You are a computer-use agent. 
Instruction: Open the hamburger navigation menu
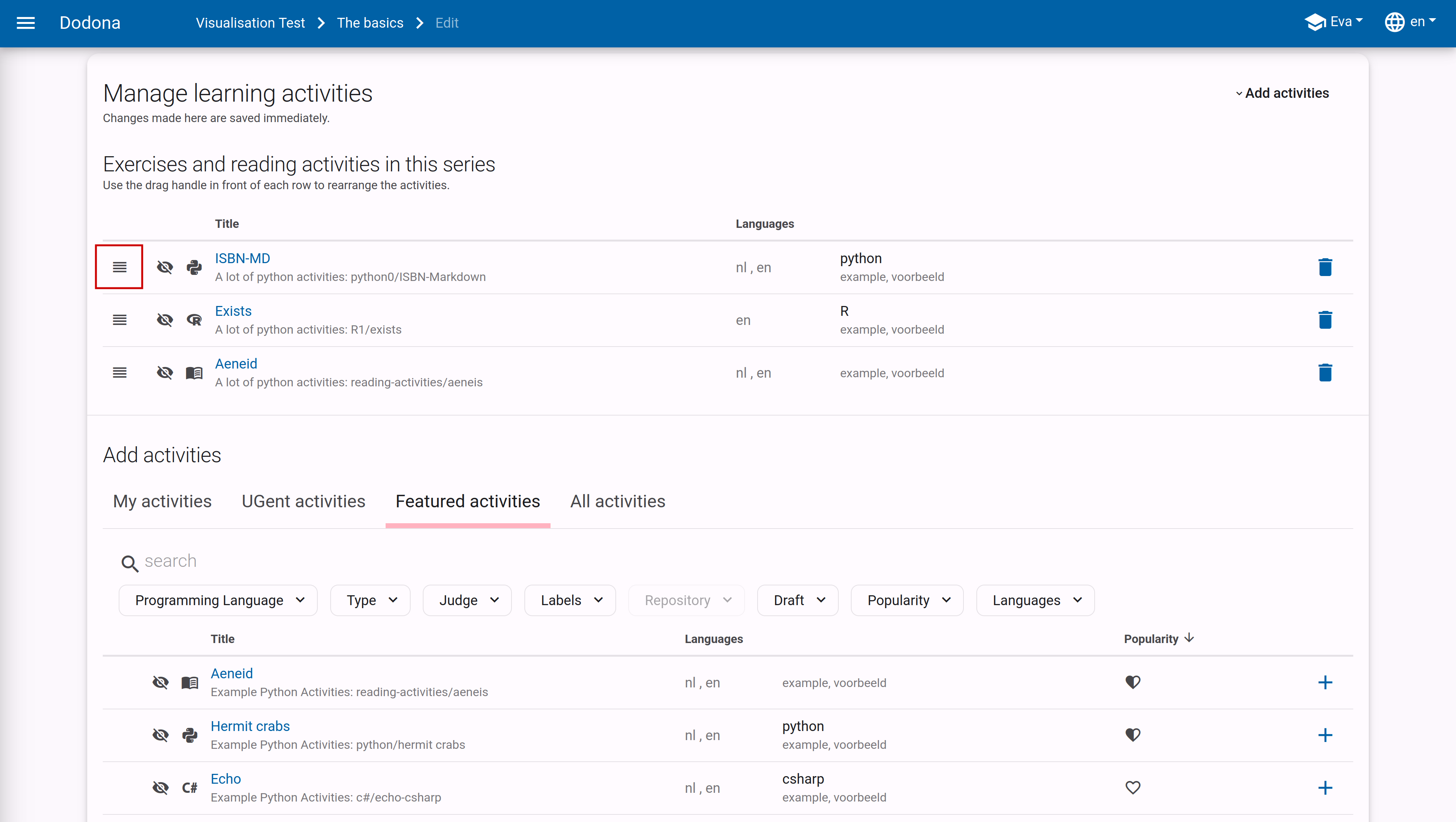(26, 23)
